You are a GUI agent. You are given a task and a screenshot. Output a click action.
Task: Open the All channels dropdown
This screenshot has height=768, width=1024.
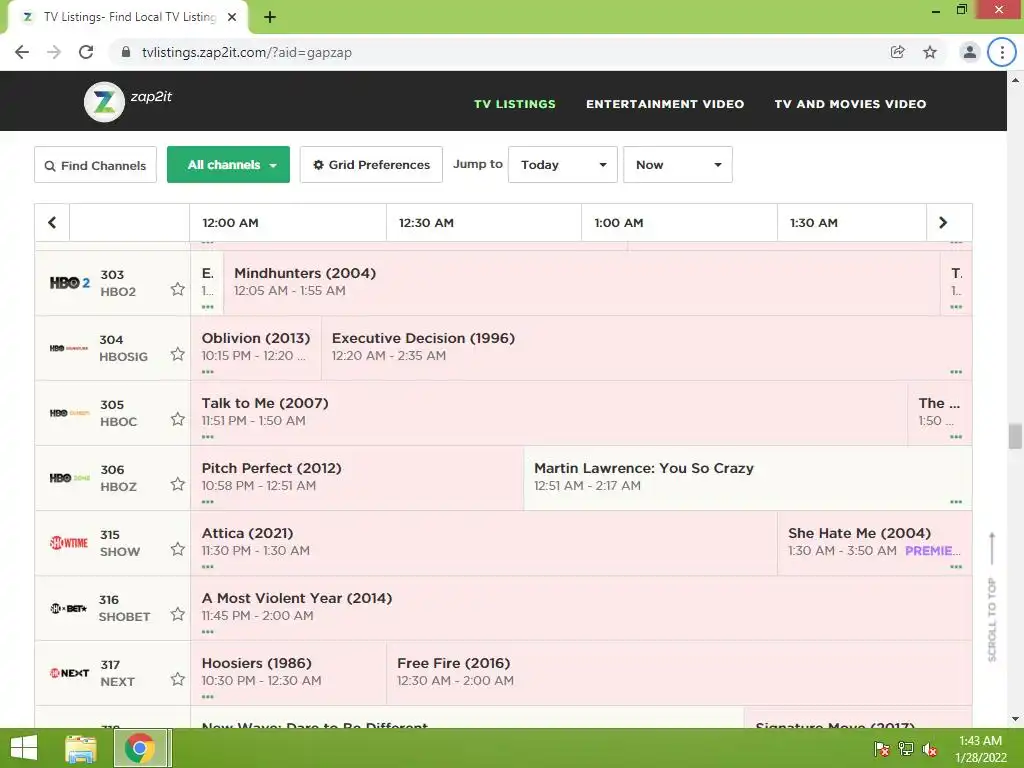click(x=228, y=165)
